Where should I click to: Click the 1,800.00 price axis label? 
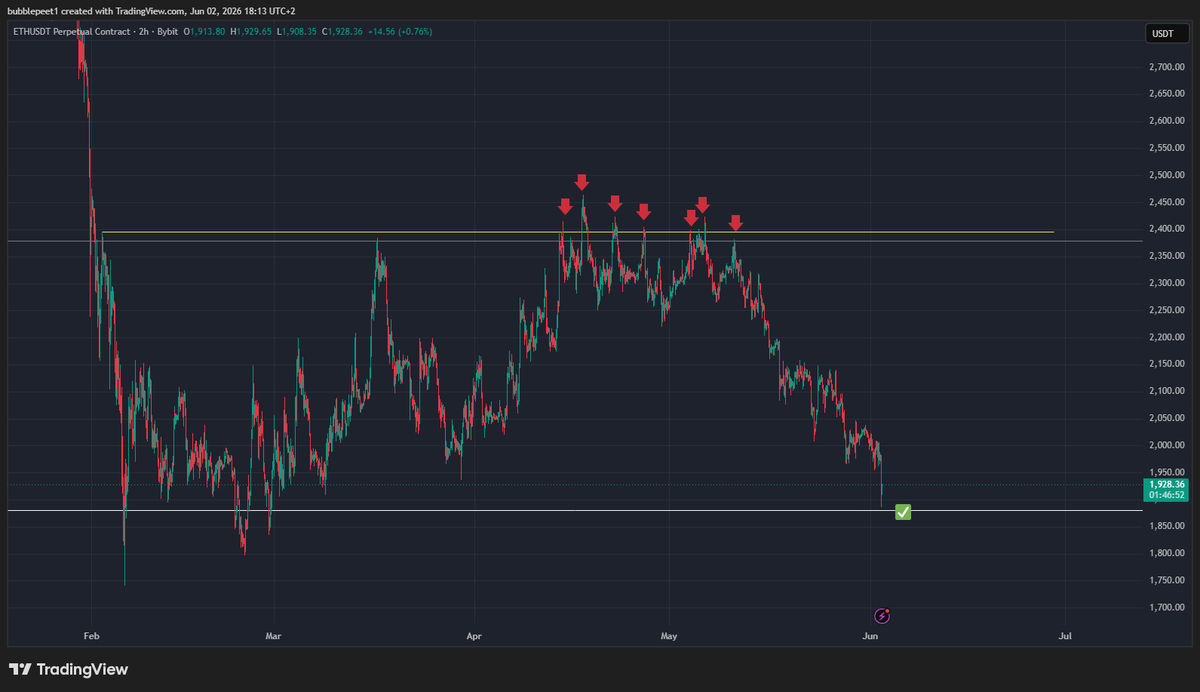pos(1167,553)
